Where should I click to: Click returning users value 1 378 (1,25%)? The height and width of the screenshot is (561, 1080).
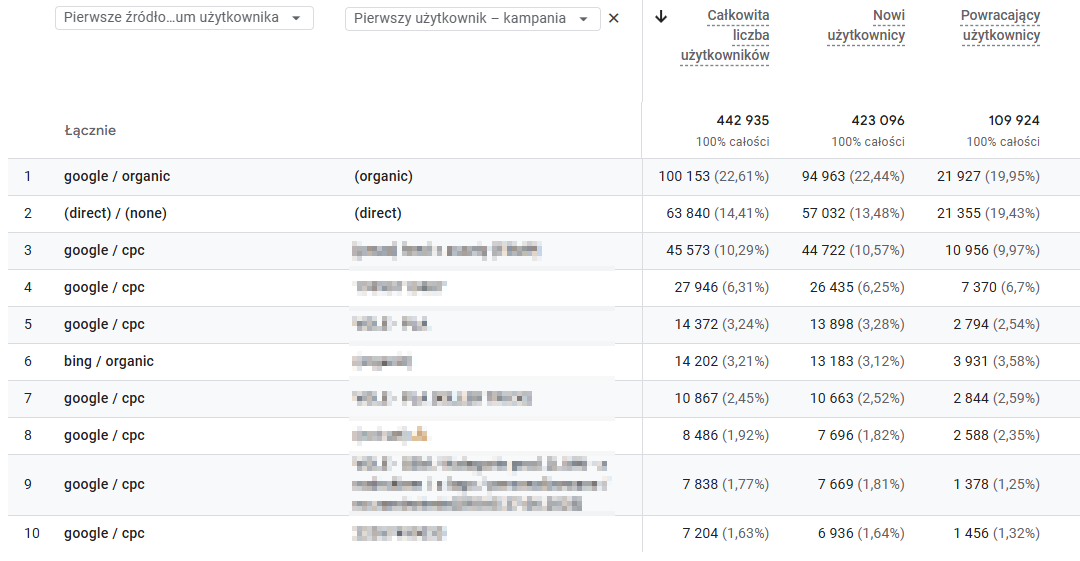997,484
